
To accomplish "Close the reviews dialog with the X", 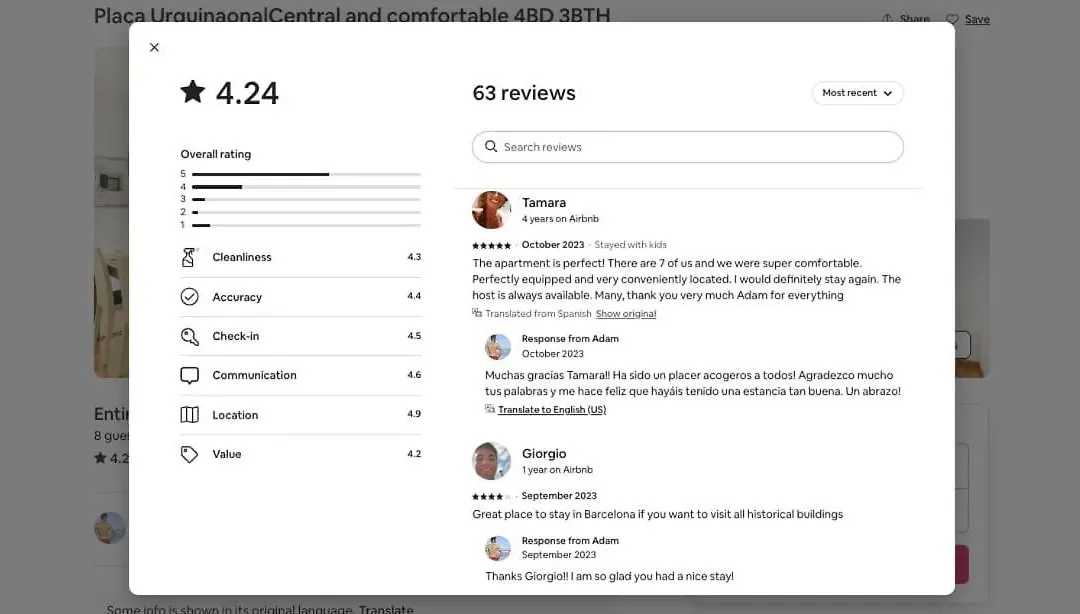I will (x=154, y=48).
